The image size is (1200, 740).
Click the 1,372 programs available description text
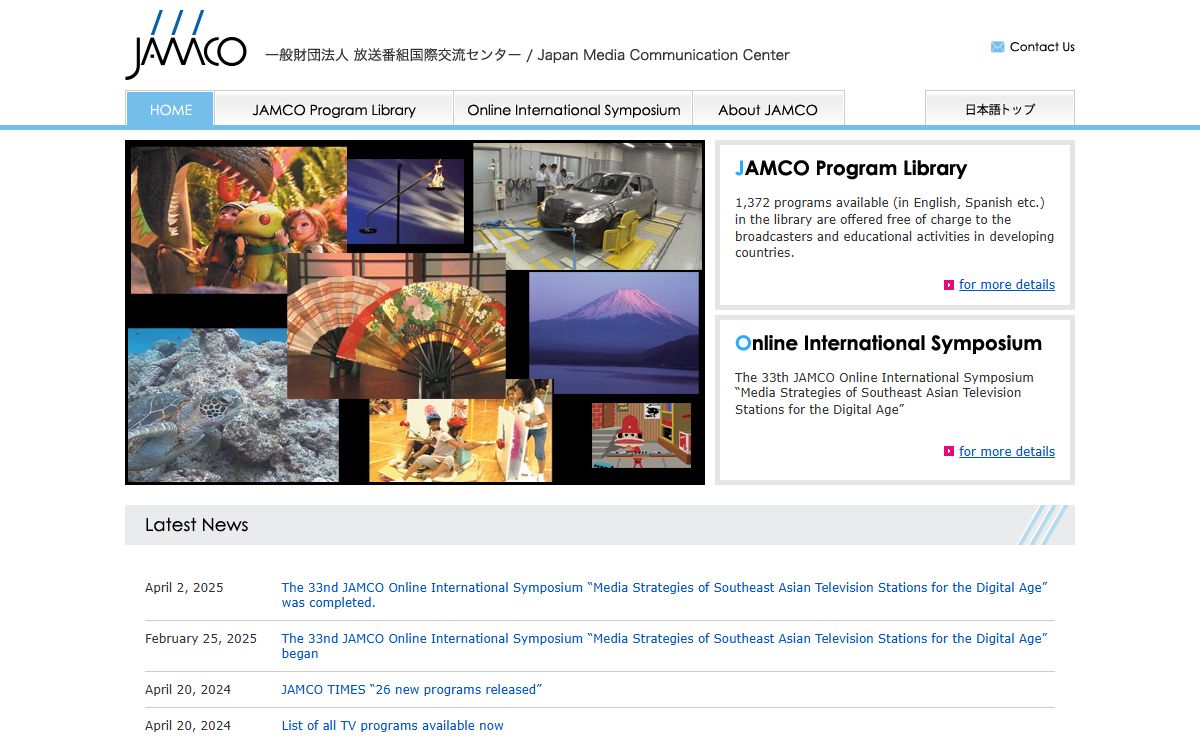[894, 228]
